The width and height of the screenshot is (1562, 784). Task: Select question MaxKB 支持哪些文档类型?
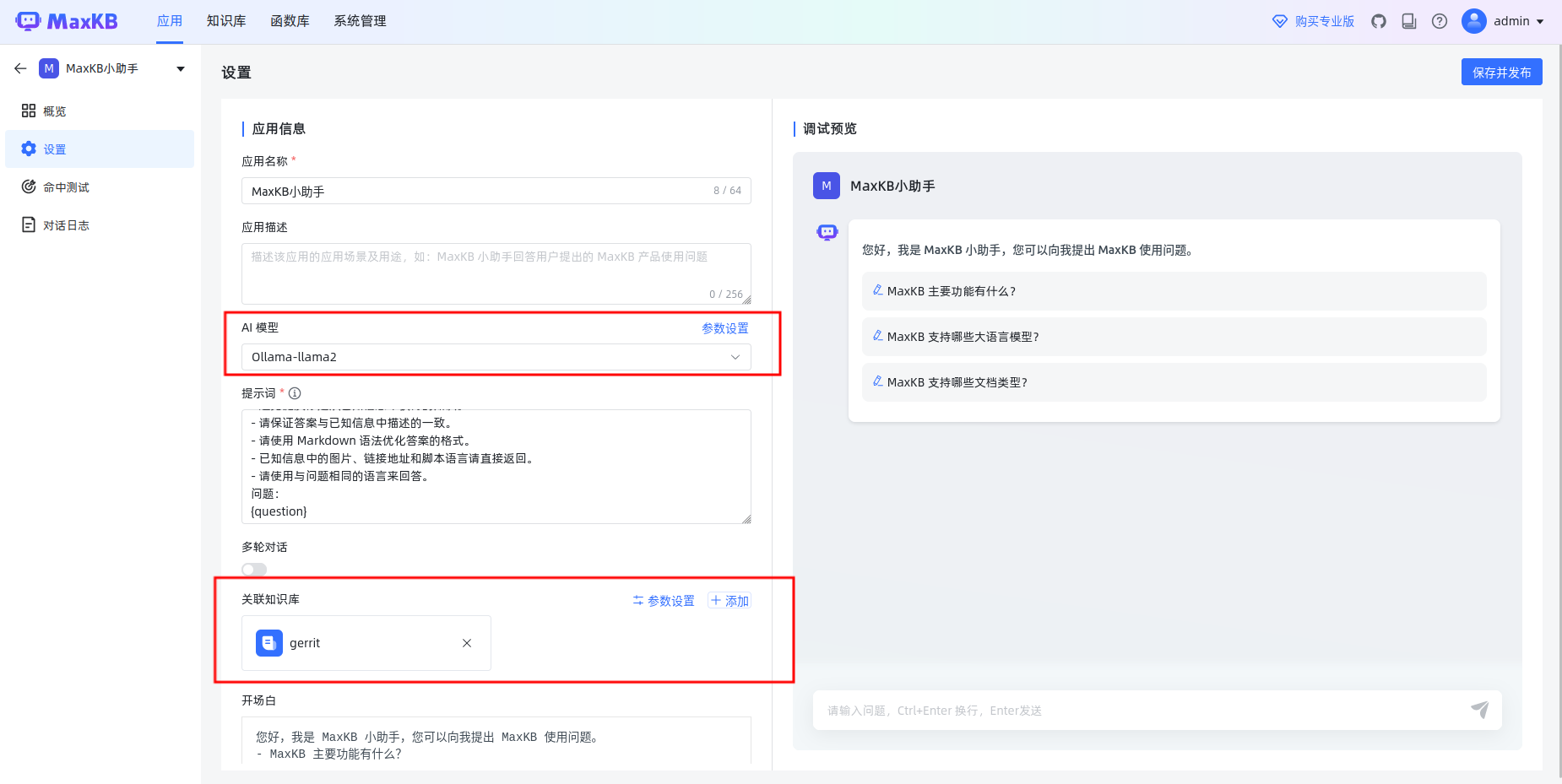pos(1174,382)
